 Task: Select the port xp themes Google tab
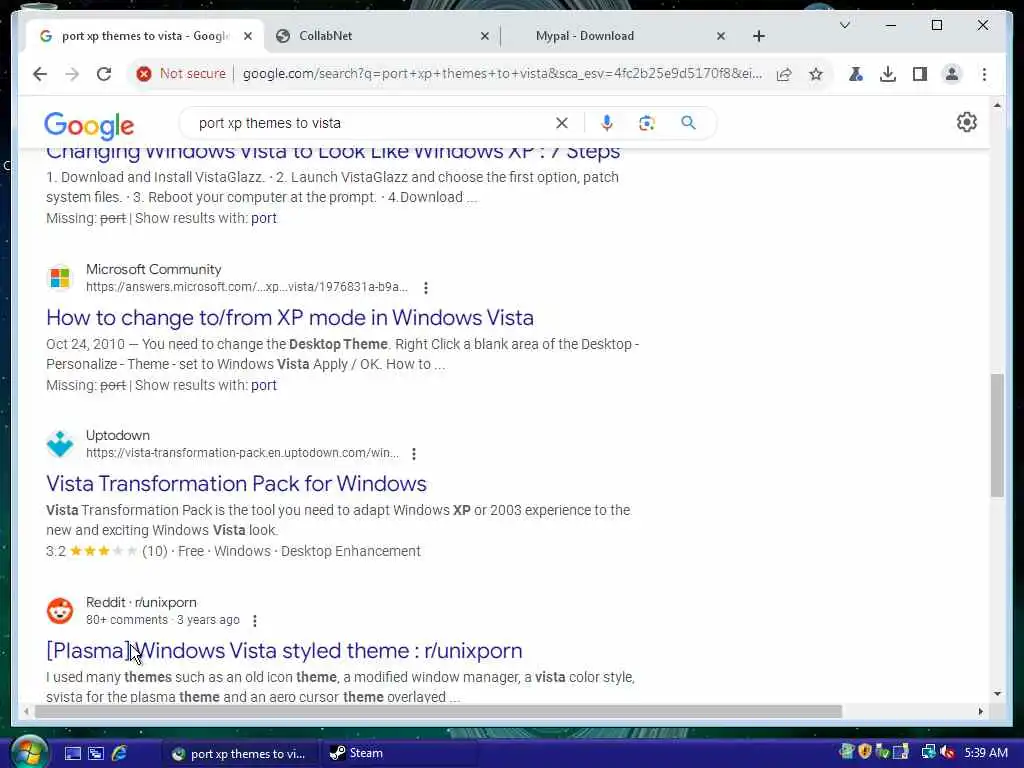(145, 36)
